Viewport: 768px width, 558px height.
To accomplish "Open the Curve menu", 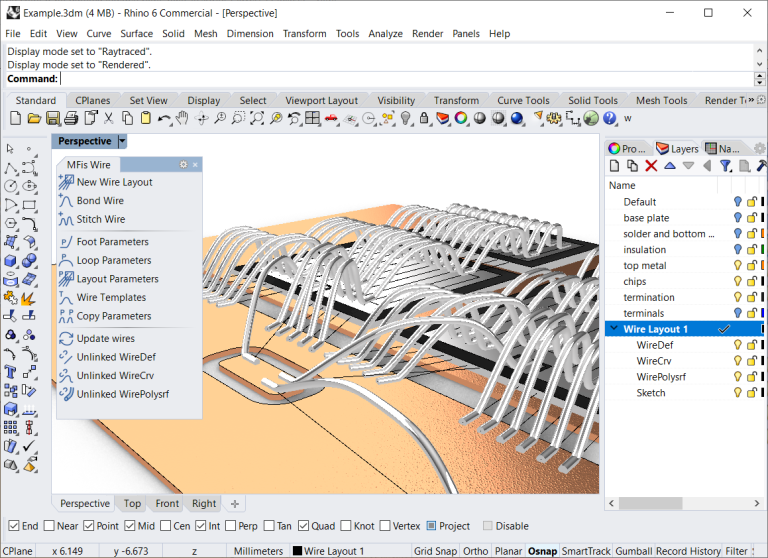I will click(x=99, y=33).
